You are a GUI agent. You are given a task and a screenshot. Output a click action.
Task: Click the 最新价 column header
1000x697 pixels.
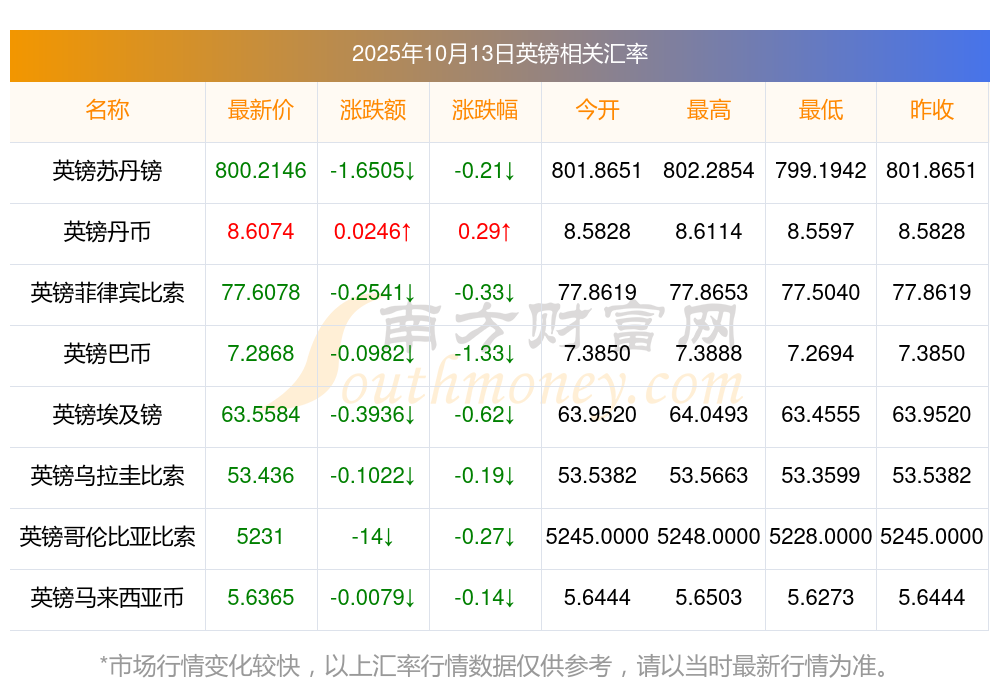(x=261, y=111)
